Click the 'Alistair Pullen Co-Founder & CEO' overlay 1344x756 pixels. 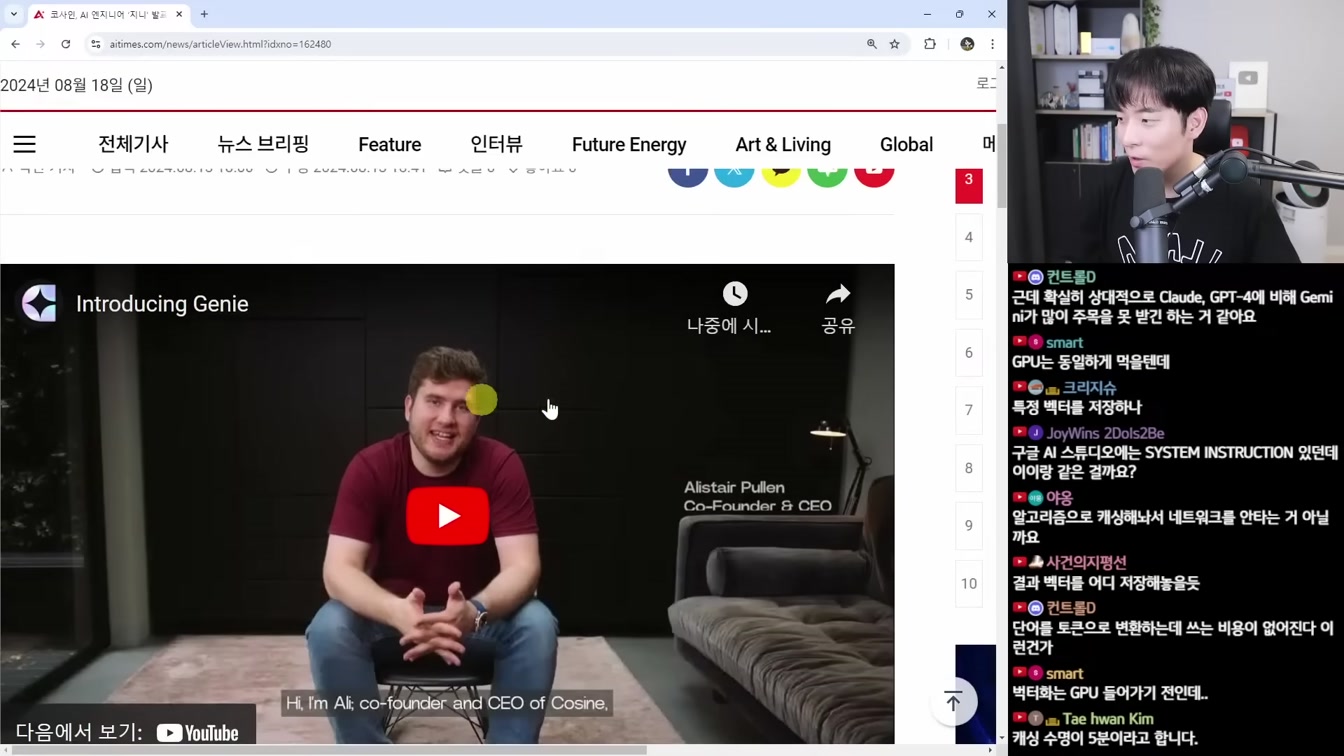[x=758, y=497]
